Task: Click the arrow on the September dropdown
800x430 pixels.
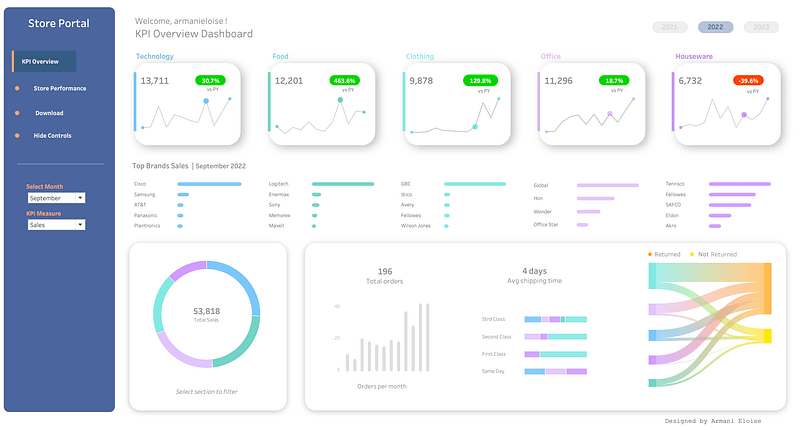Action: (80, 198)
